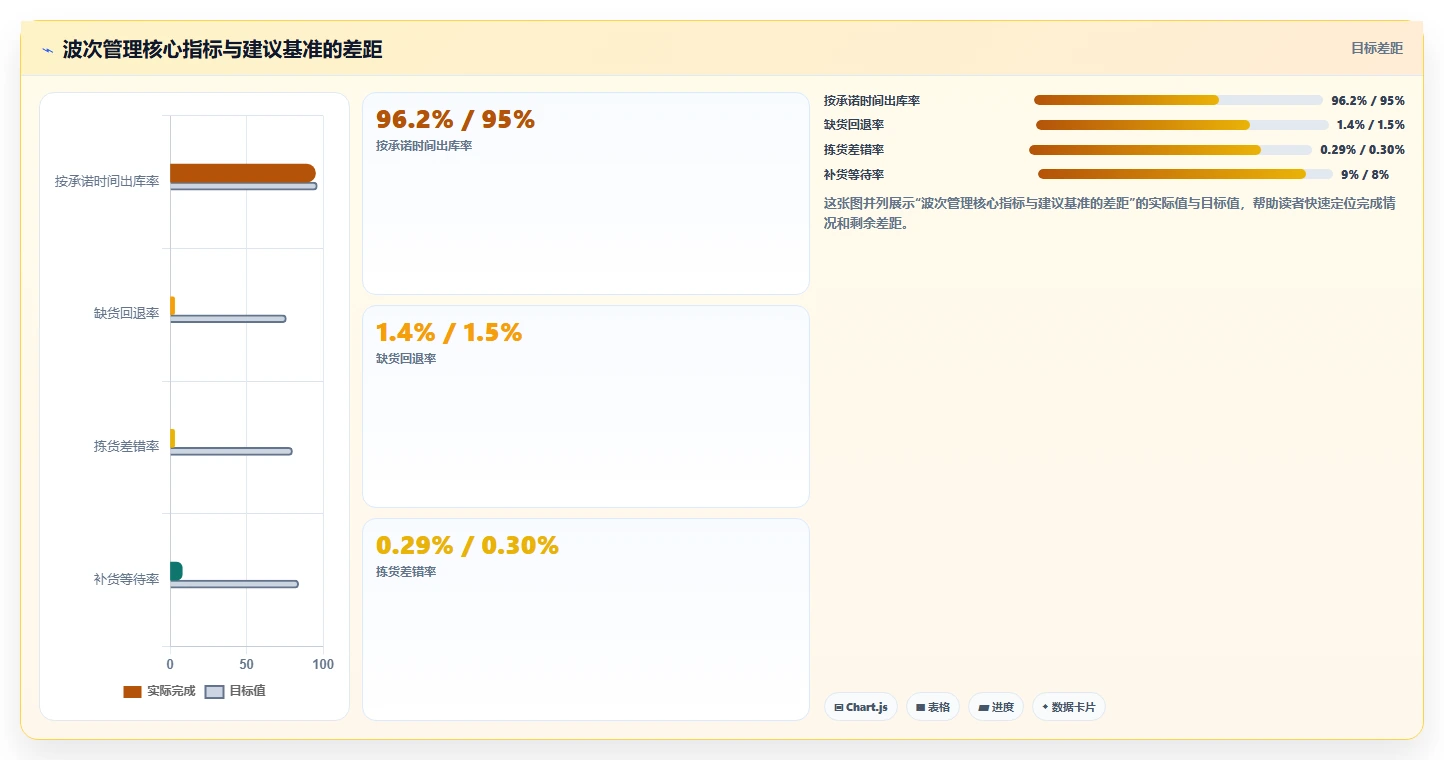Viewport: 1444px width, 760px height.
Task: Click the progress value 96.2% / 95%
Action: [x=1368, y=101]
